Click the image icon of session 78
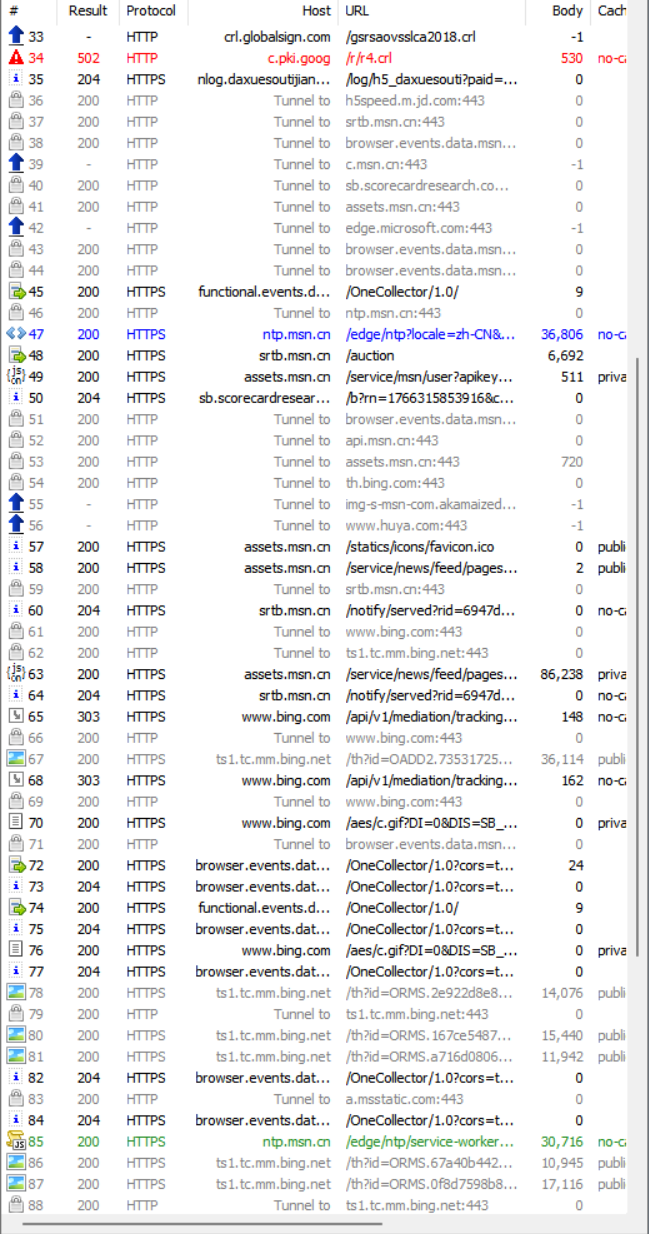This screenshot has height=1234, width=649. [x=16, y=993]
